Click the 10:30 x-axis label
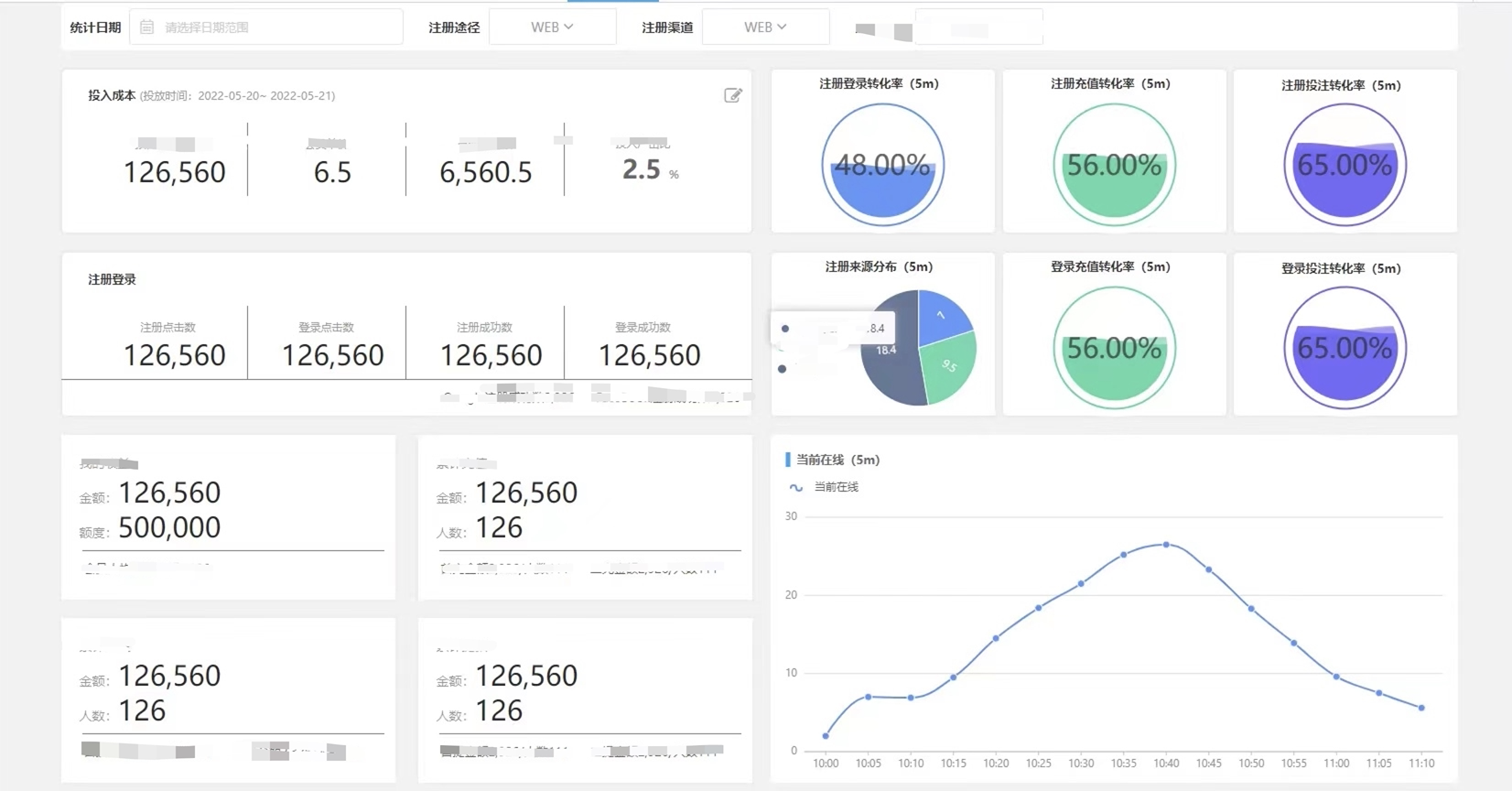The image size is (1512, 791). [x=1081, y=764]
